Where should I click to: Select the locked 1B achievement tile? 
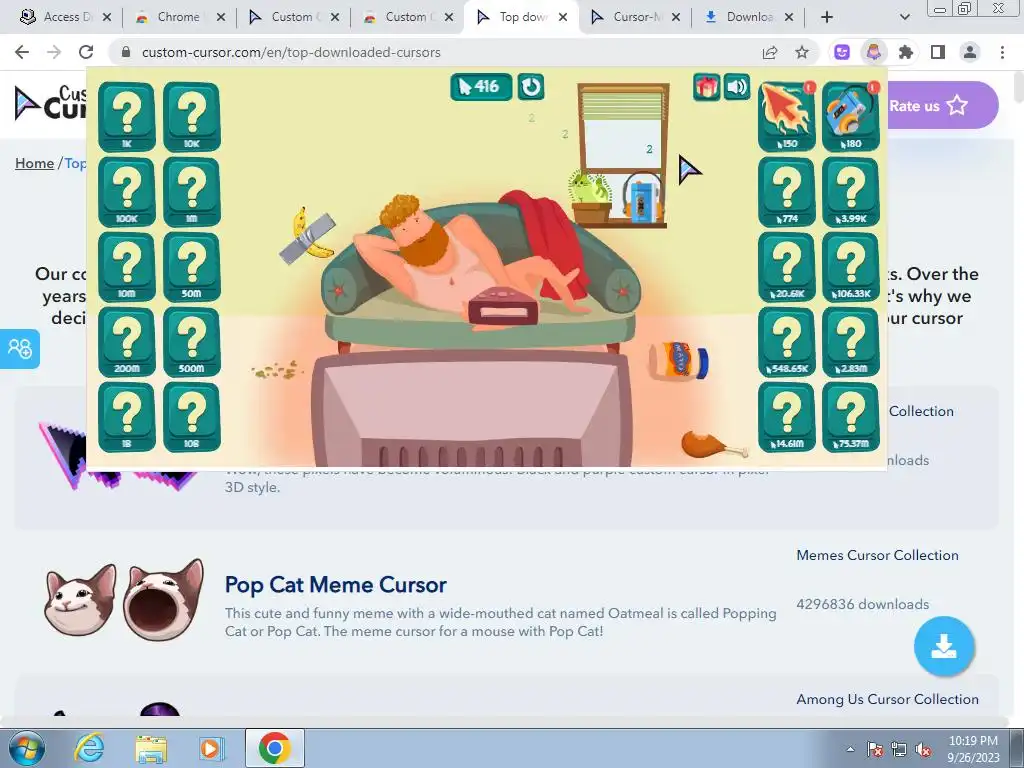click(127, 417)
